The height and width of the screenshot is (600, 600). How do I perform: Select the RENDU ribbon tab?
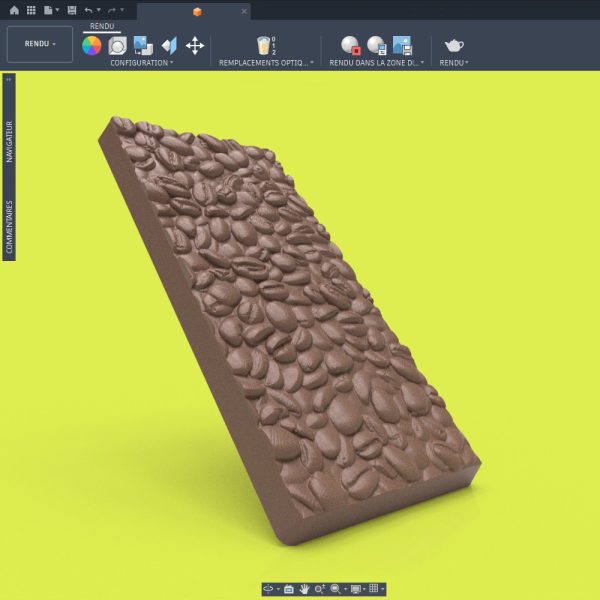click(x=102, y=26)
